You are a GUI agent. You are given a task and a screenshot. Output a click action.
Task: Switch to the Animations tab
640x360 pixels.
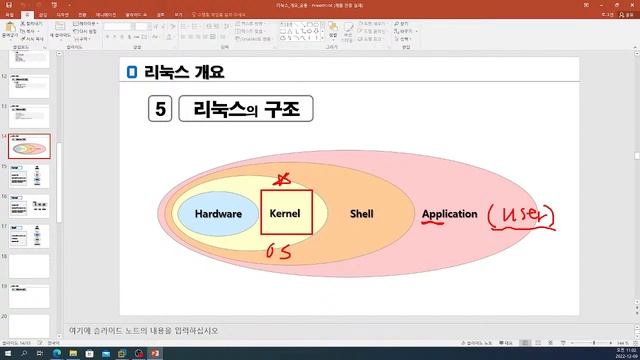pos(106,15)
